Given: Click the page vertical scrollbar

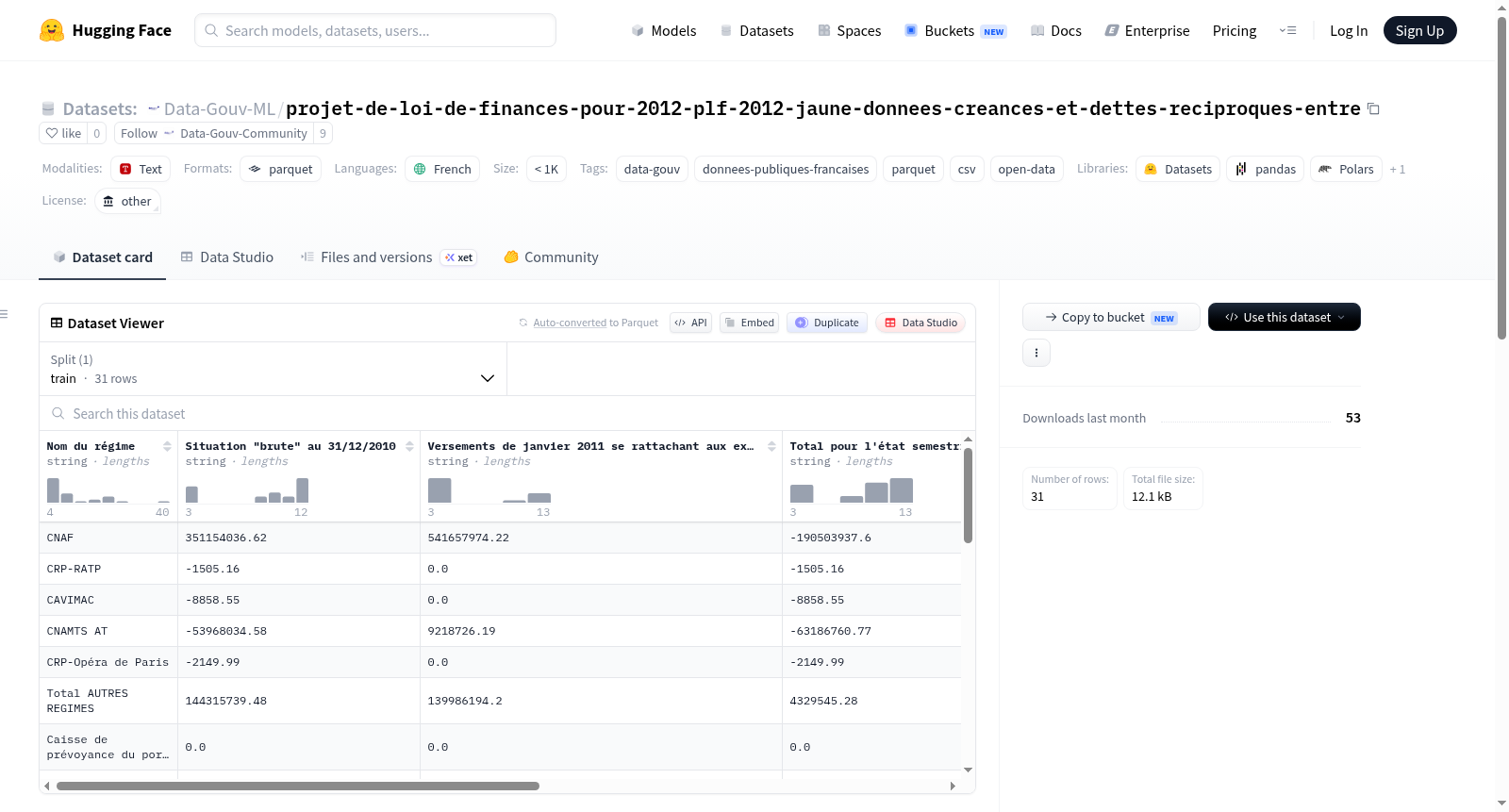Looking at the screenshot, I should click(1501, 177).
